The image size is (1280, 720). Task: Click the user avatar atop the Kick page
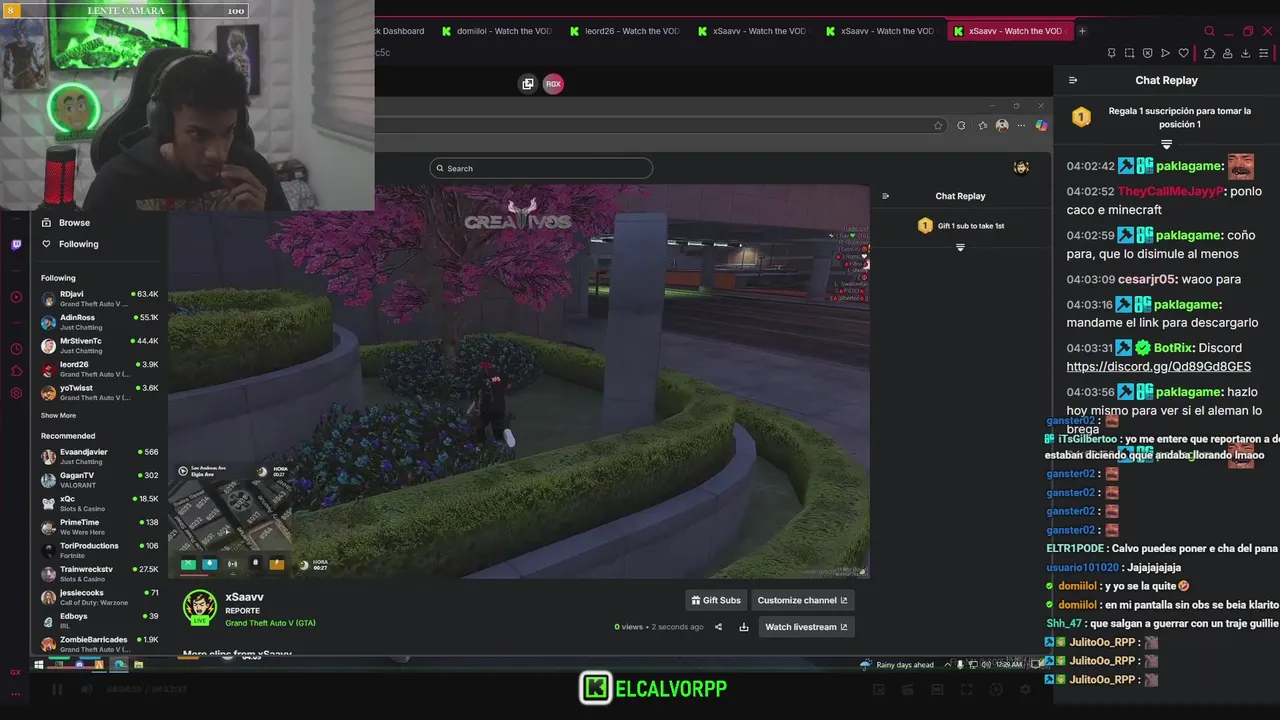point(1021,167)
